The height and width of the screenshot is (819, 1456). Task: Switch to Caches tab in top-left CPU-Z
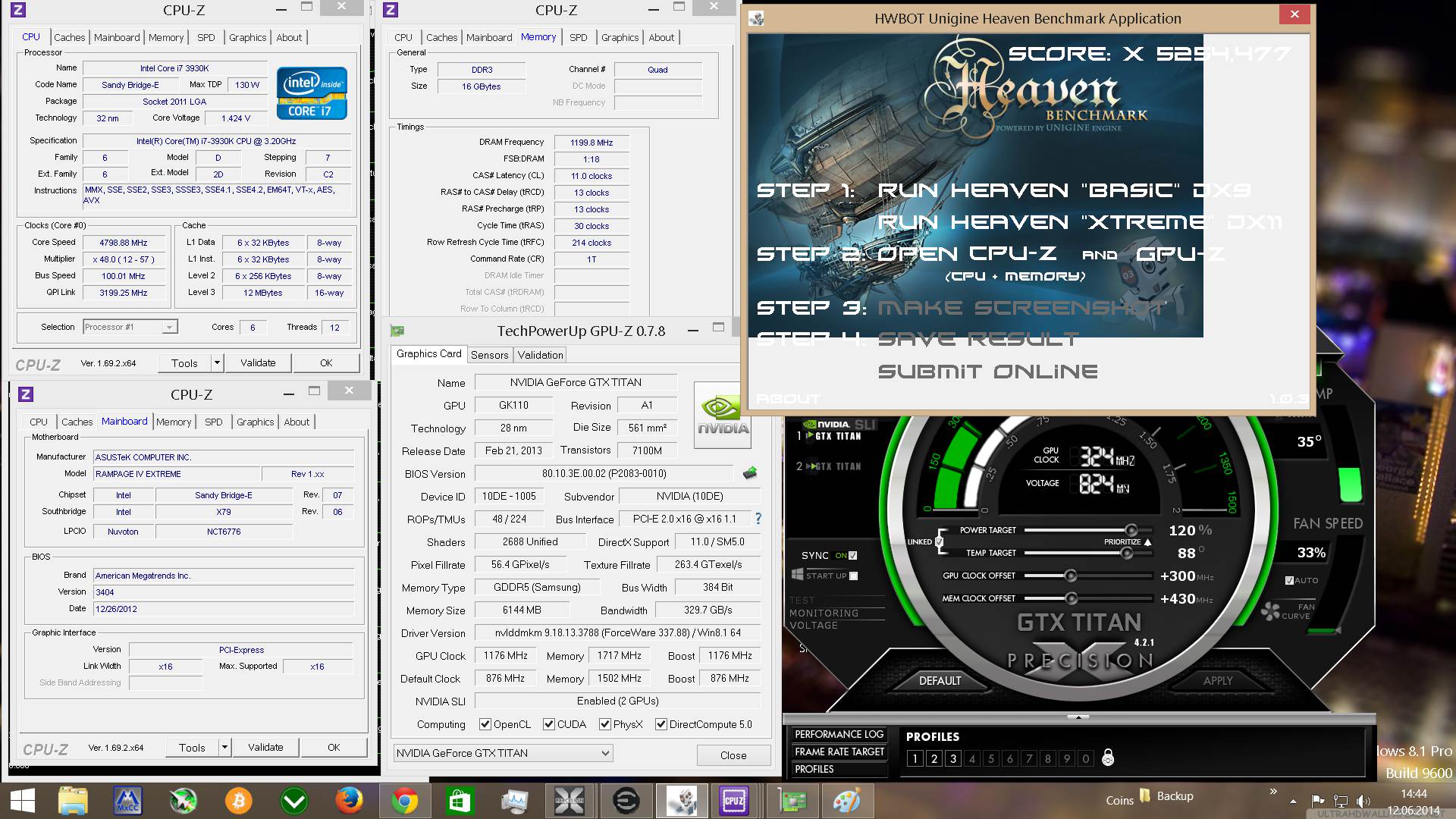[x=70, y=37]
